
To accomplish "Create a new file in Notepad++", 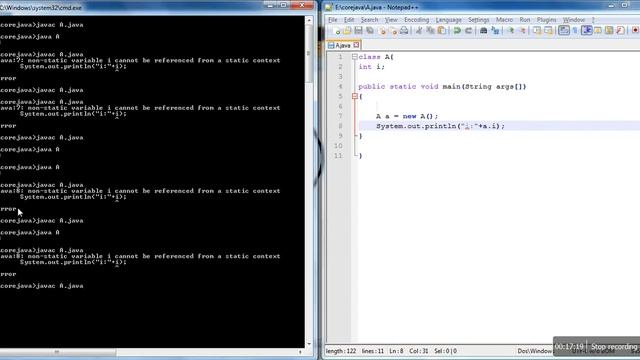I will 336,31.
